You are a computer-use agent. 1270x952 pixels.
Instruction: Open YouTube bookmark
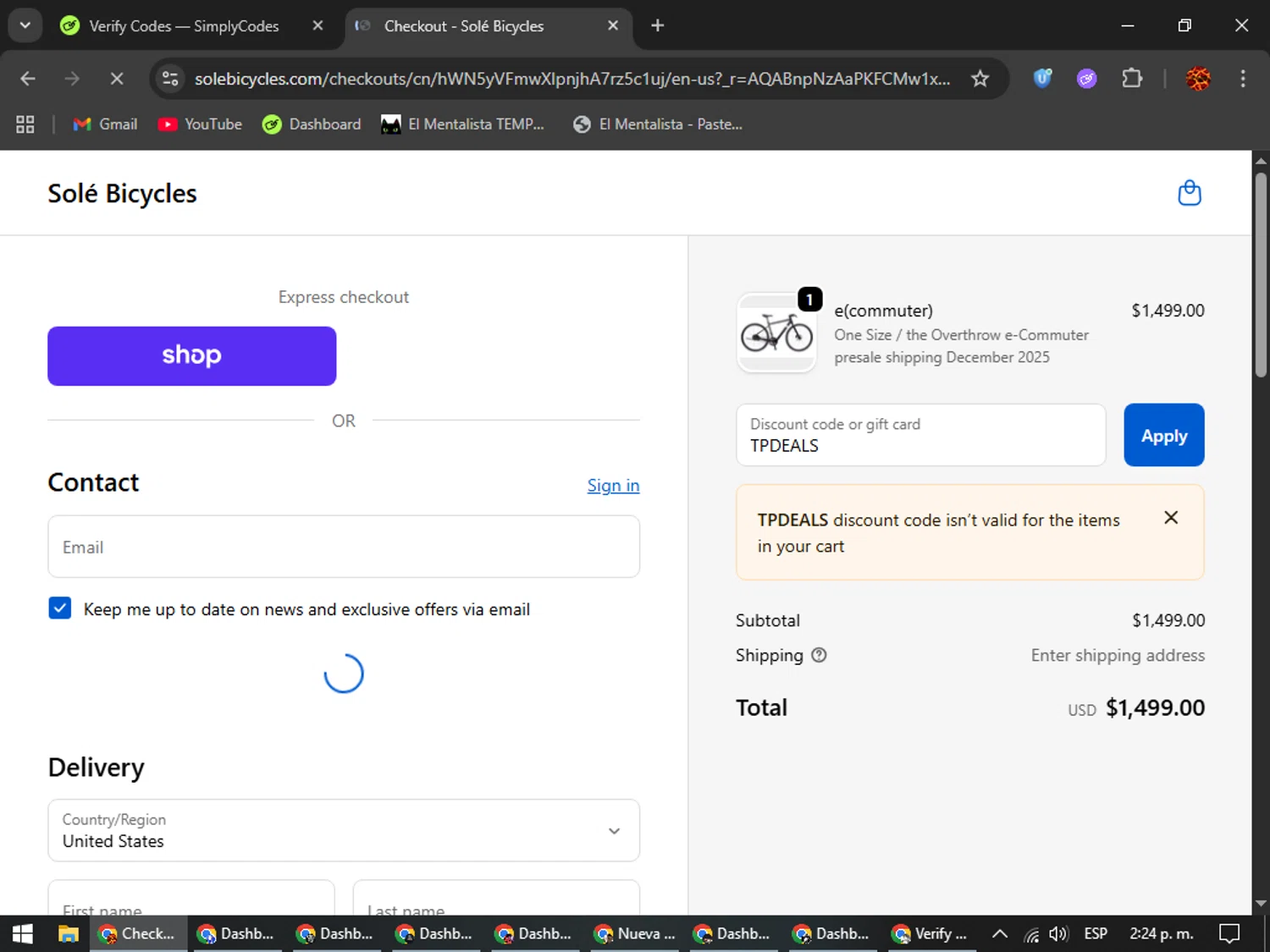click(x=200, y=124)
